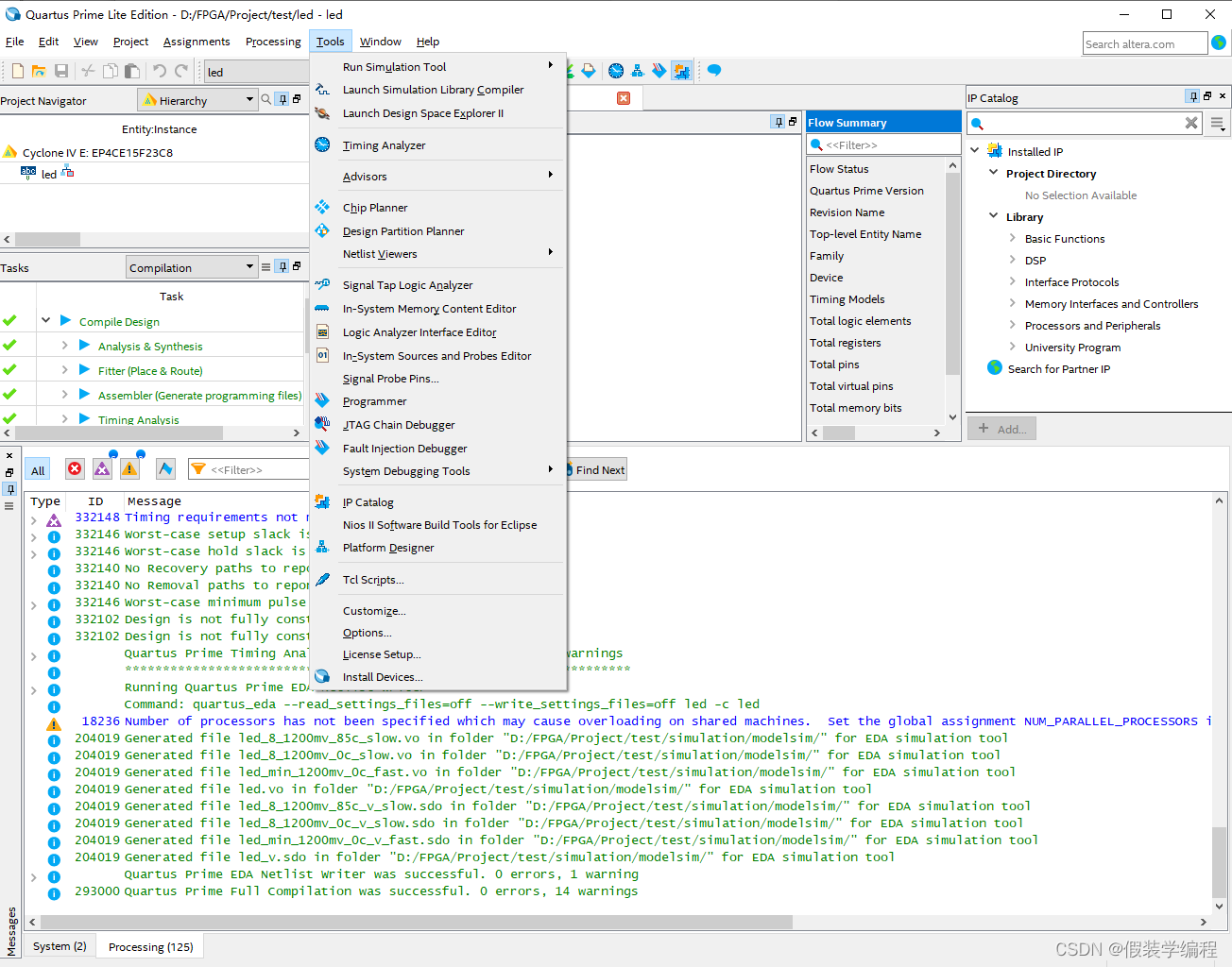Click the Search for Partner IP globe icon
This screenshot has width=1232, height=967.
tap(994, 368)
